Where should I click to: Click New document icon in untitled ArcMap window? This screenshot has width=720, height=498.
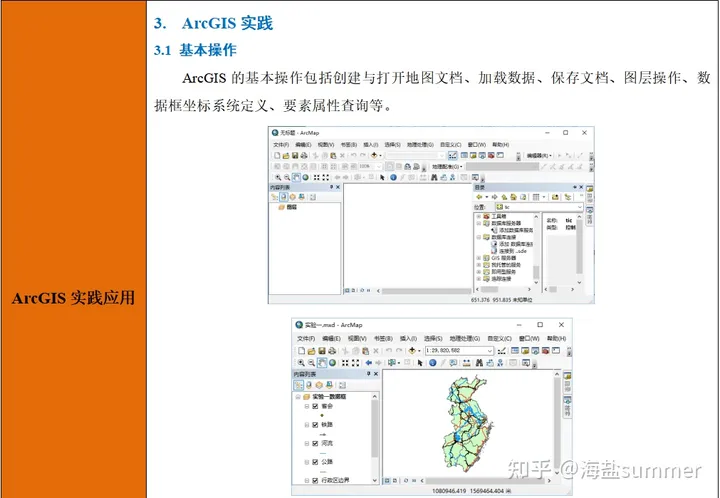point(277,156)
